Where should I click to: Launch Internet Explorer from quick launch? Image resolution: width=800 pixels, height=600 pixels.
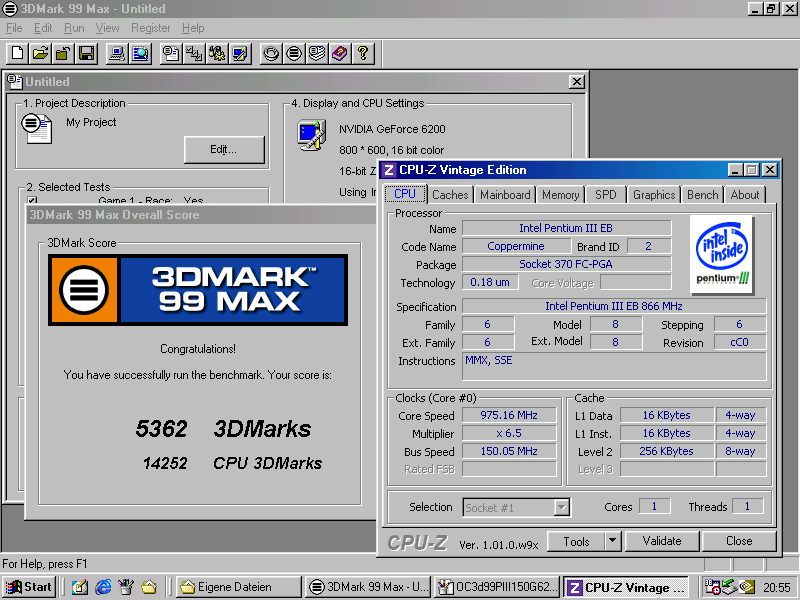103,587
